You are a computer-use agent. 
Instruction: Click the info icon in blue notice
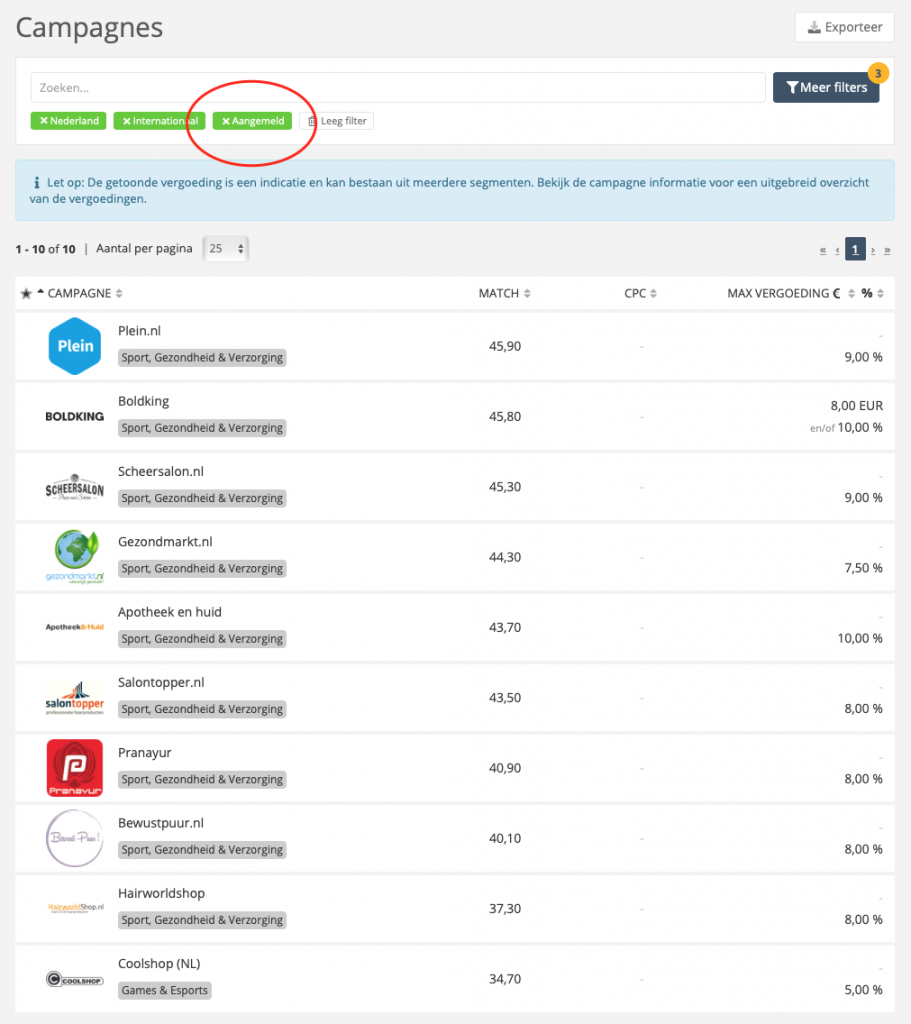pos(37,183)
